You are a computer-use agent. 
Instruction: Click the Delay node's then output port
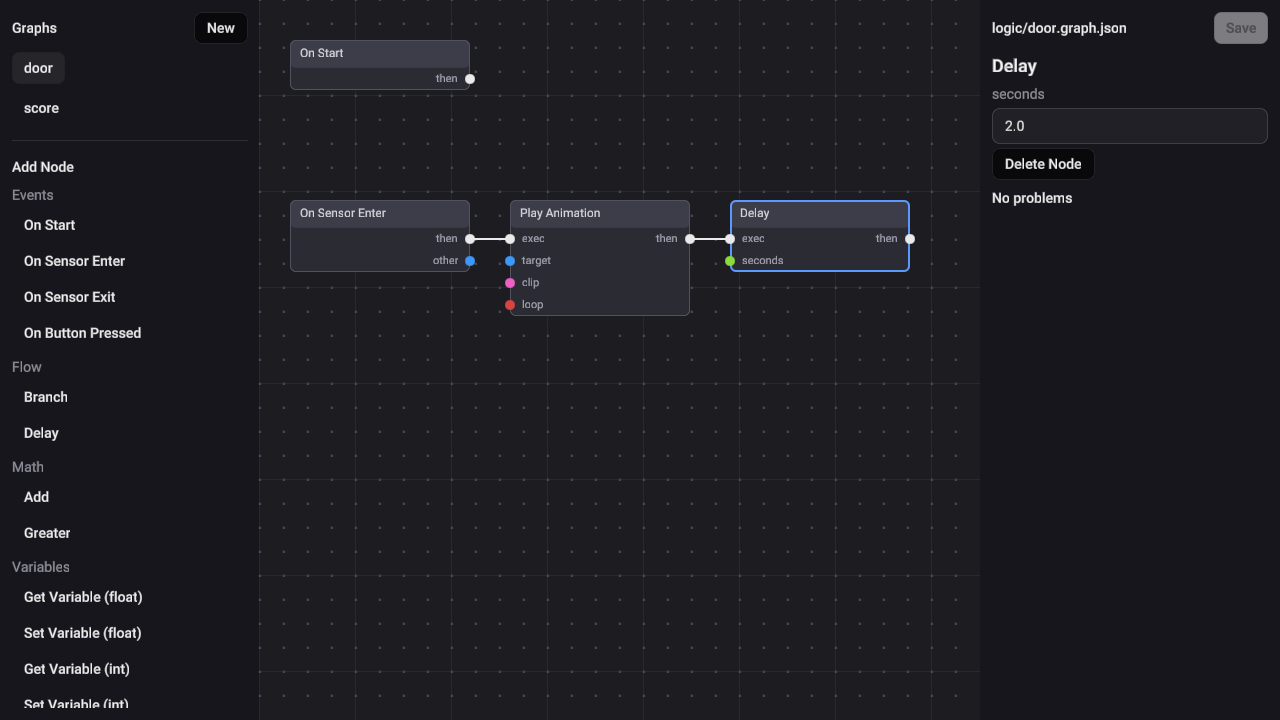[910, 239]
